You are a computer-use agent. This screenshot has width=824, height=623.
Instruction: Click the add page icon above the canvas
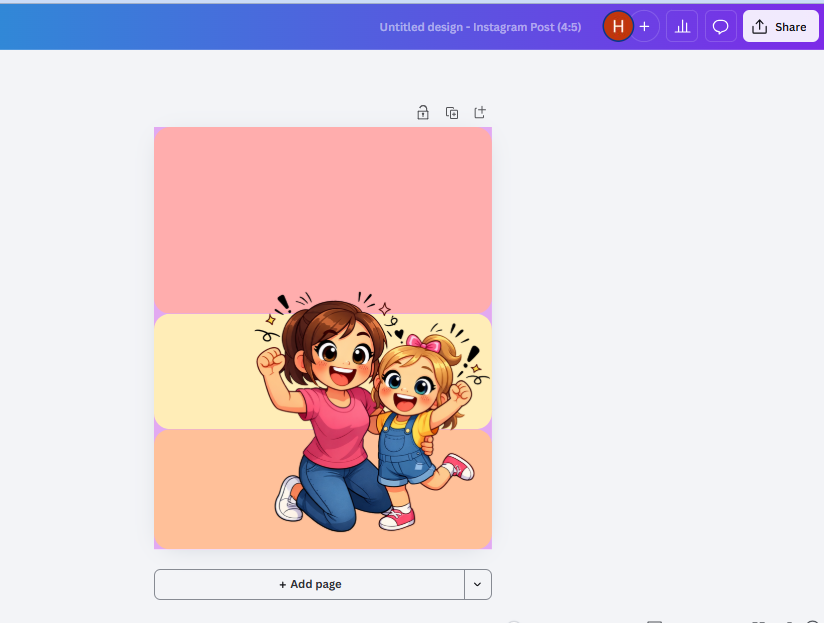pos(480,113)
